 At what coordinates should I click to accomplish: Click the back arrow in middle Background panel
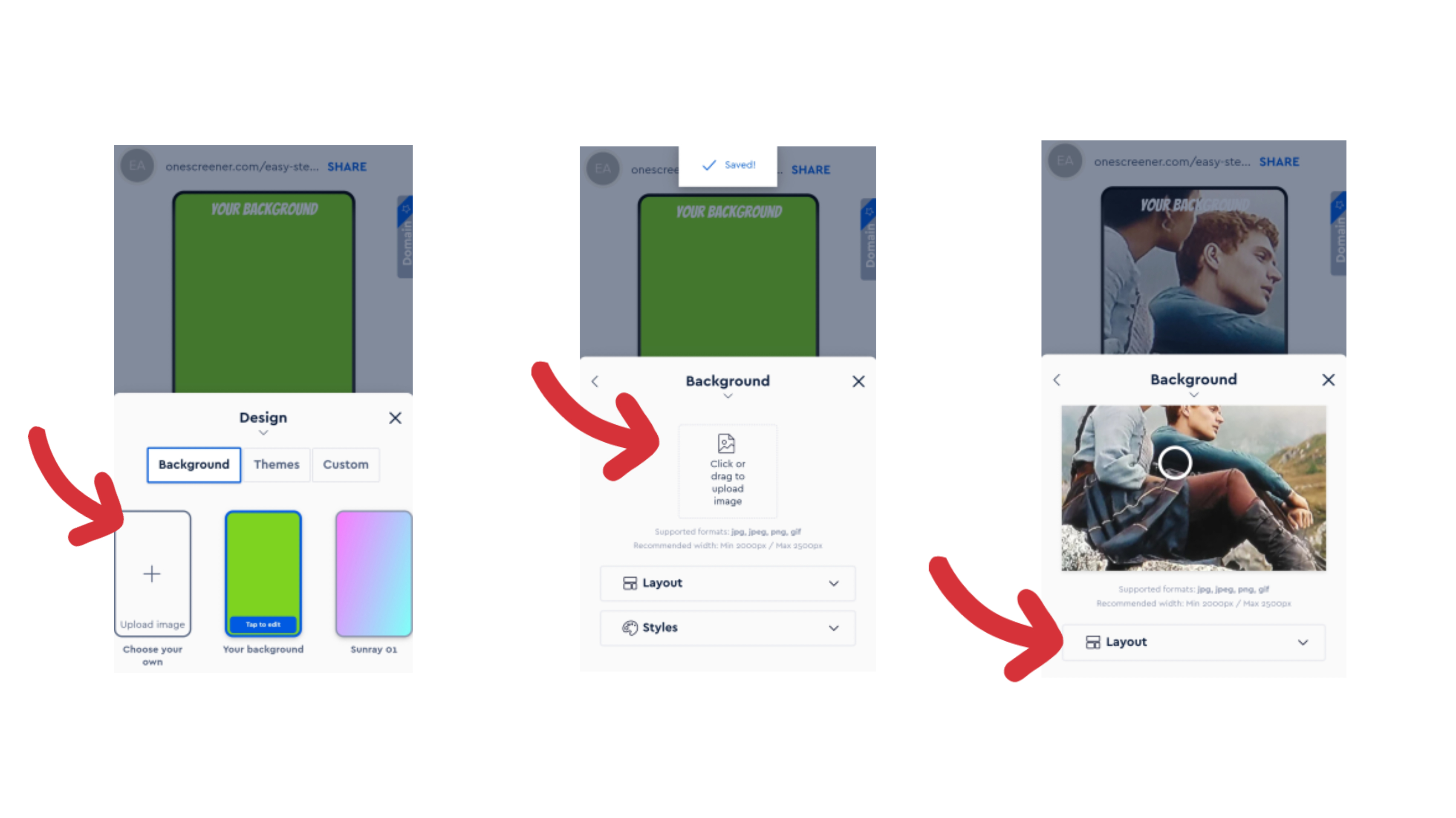click(x=595, y=381)
